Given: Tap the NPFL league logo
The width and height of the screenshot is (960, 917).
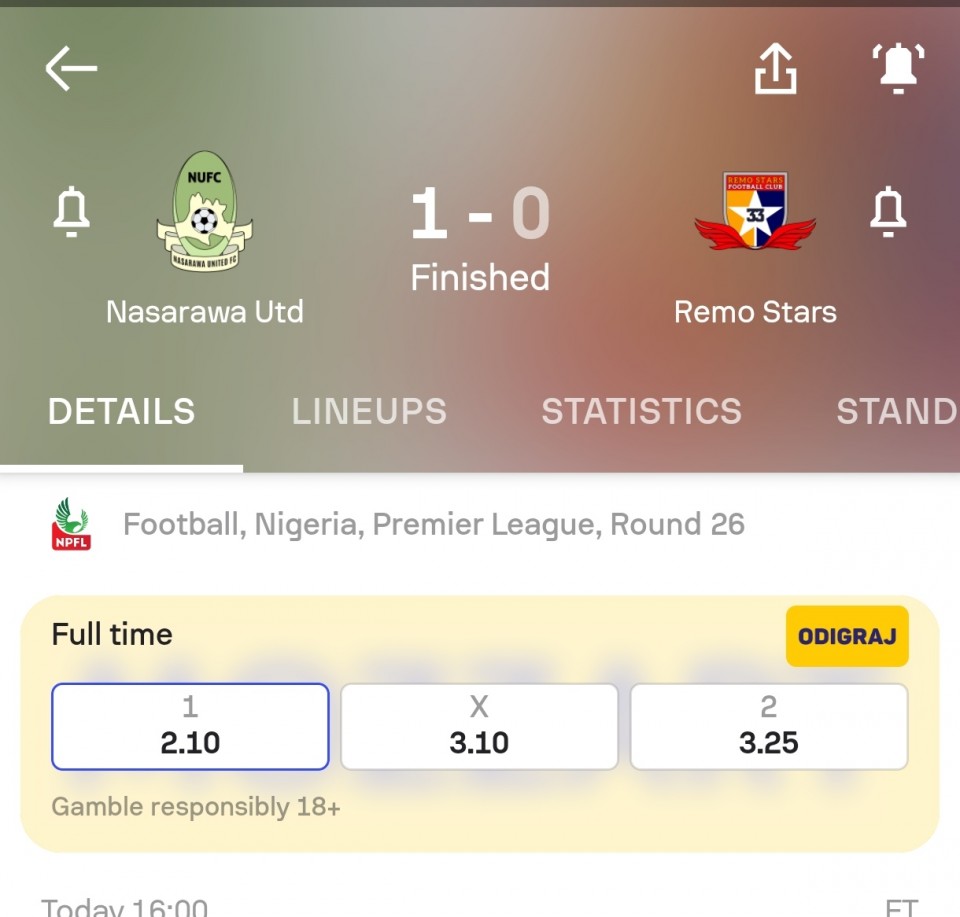Looking at the screenshot, I should coord(71,524).
